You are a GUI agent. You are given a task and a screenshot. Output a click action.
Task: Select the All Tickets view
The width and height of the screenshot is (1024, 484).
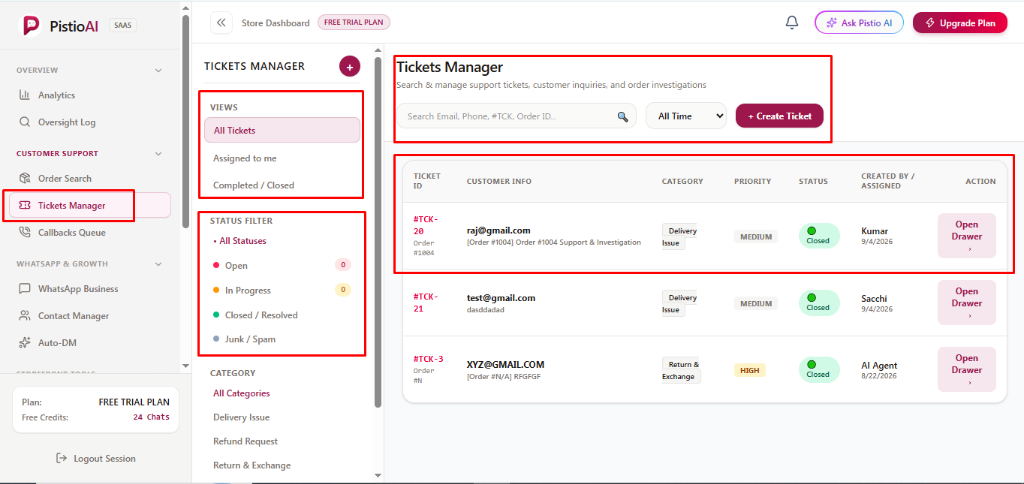click(x=282, y=130)
